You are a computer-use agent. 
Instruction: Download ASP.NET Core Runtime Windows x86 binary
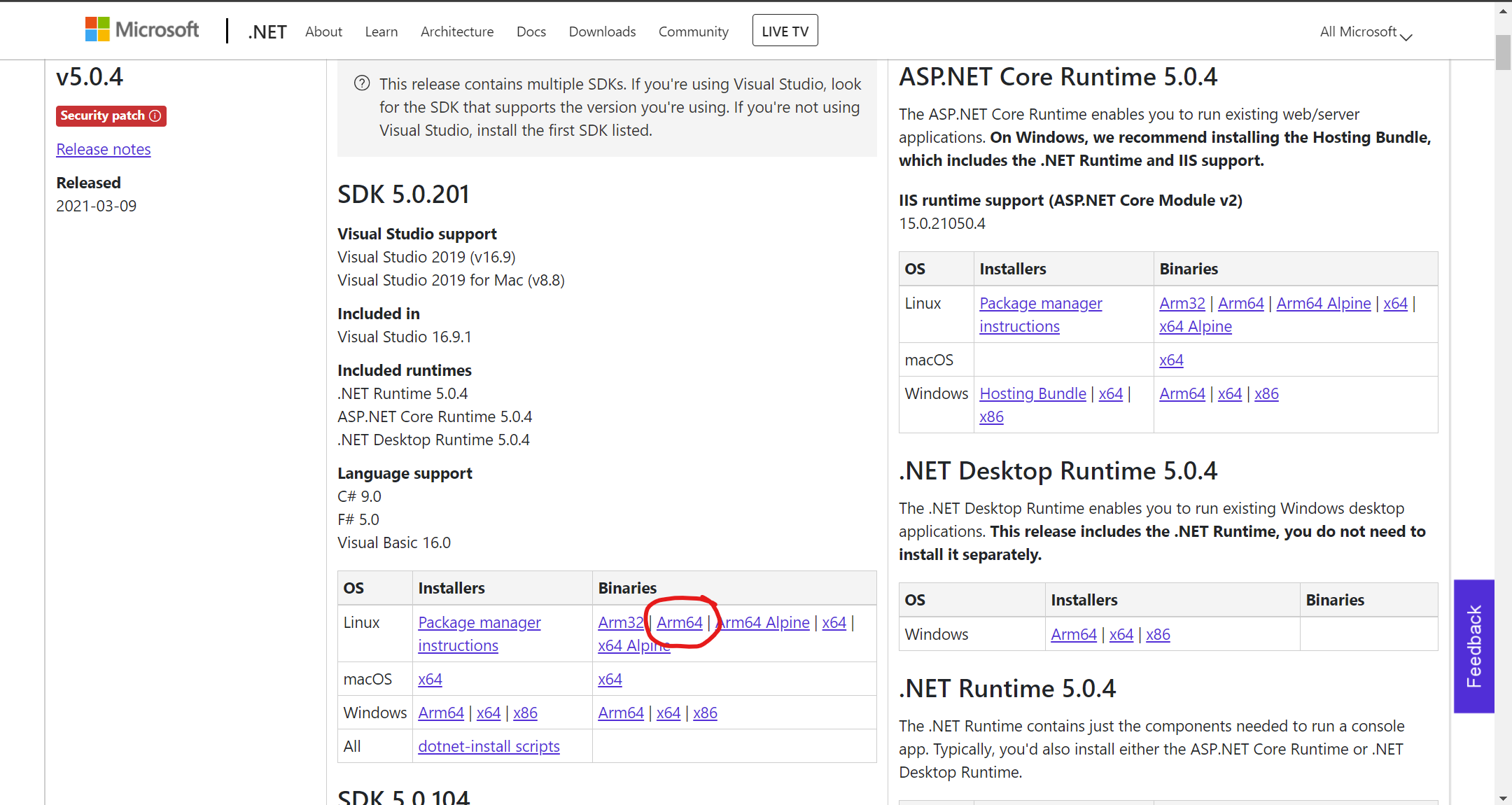tap(1266, 393)
